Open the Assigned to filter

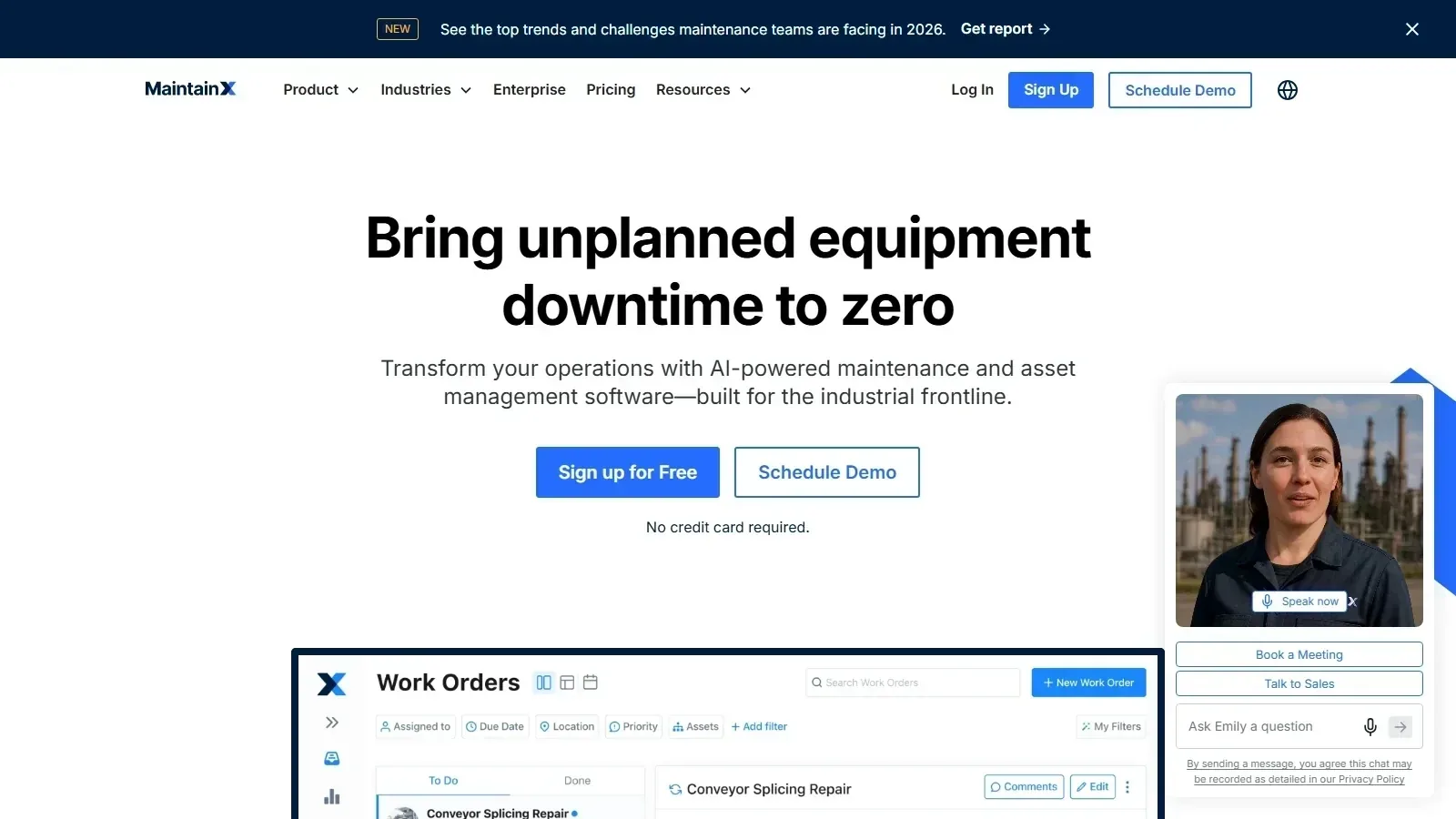coord(416,726)
